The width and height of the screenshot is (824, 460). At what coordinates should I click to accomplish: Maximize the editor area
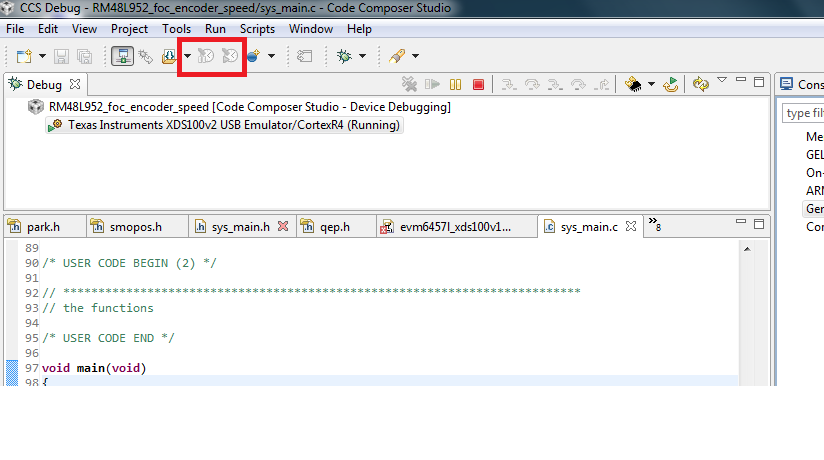(759, 224)
